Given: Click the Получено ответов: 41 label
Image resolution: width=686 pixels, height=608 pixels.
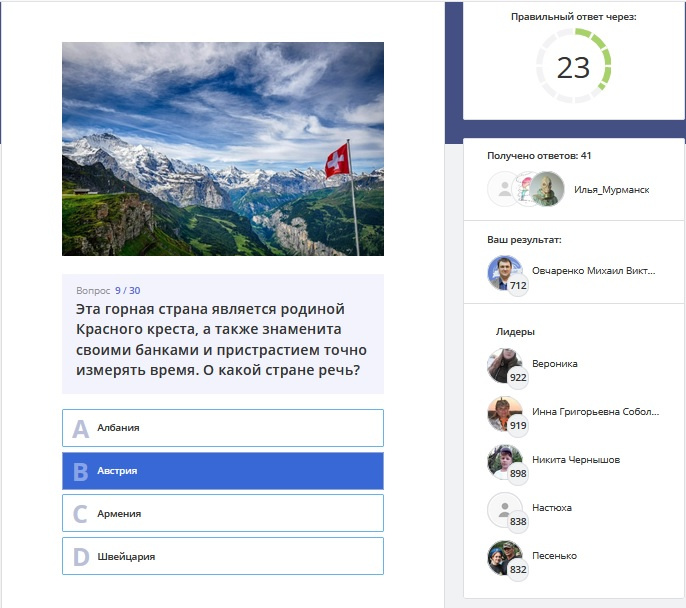Looking at the screenshot, I should pyautogui.click(x=539, y=156).
